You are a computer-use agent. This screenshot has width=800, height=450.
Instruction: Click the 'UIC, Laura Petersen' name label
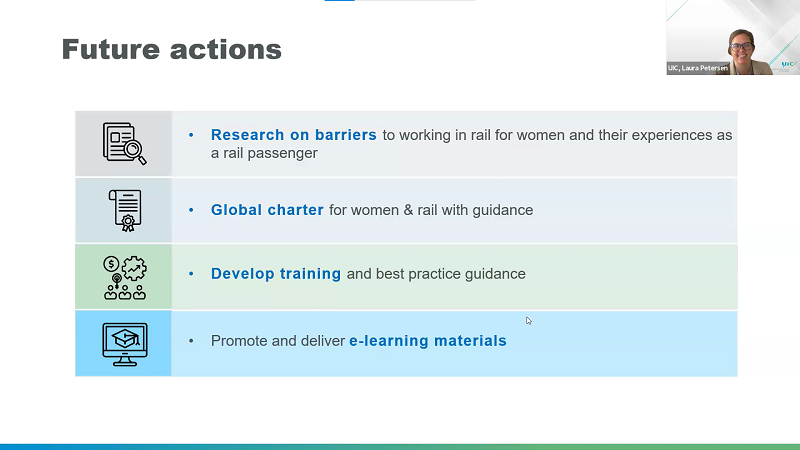click(698, 68)
